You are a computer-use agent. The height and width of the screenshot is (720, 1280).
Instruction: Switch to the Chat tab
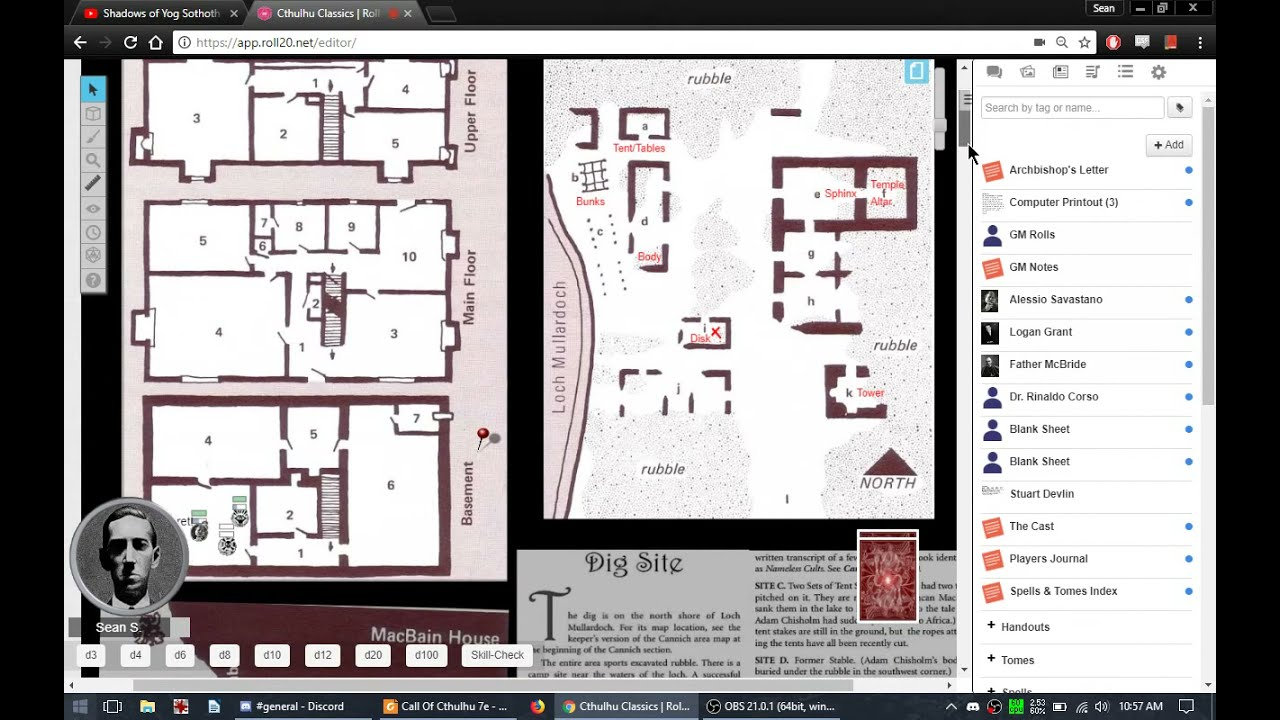click(994, 72)
